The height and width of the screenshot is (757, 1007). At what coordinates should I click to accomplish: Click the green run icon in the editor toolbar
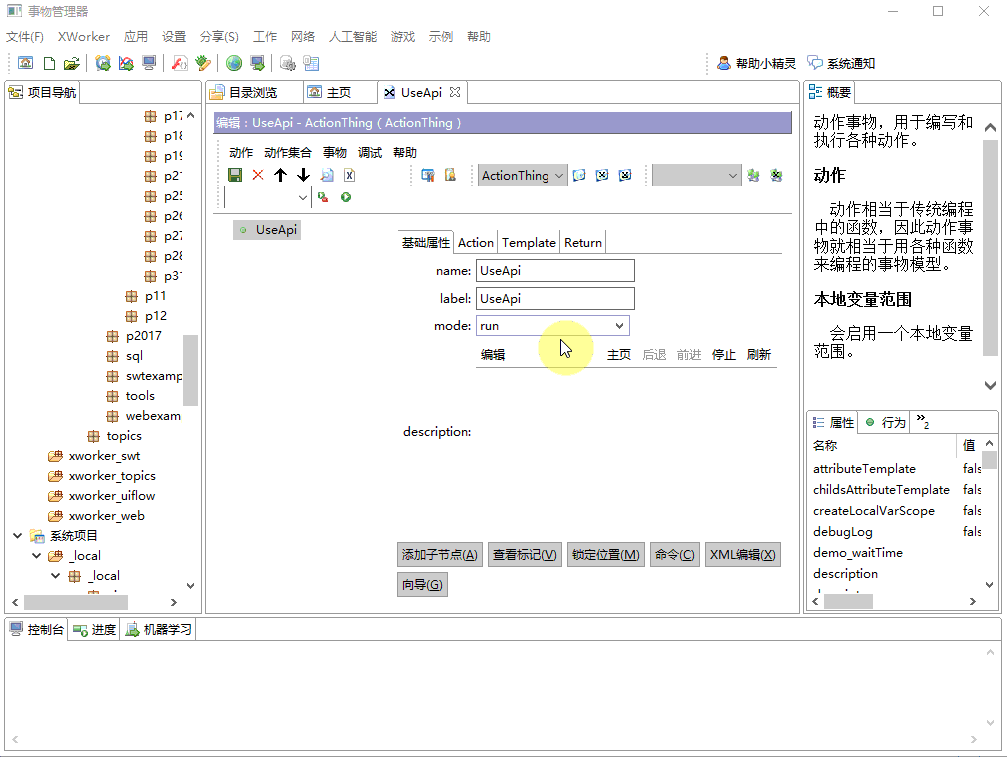point(346,198)
